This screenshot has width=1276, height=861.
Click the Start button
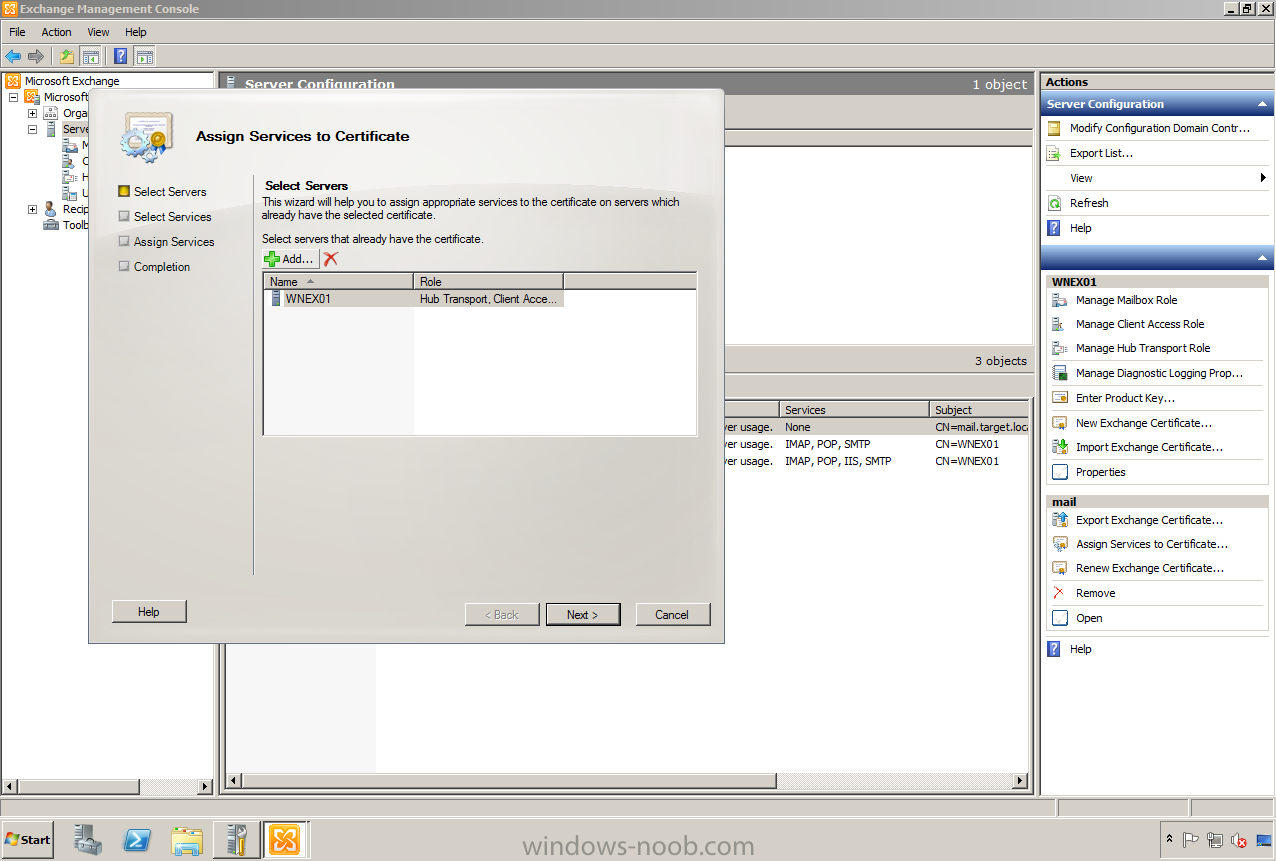click(x=28, y=839)
